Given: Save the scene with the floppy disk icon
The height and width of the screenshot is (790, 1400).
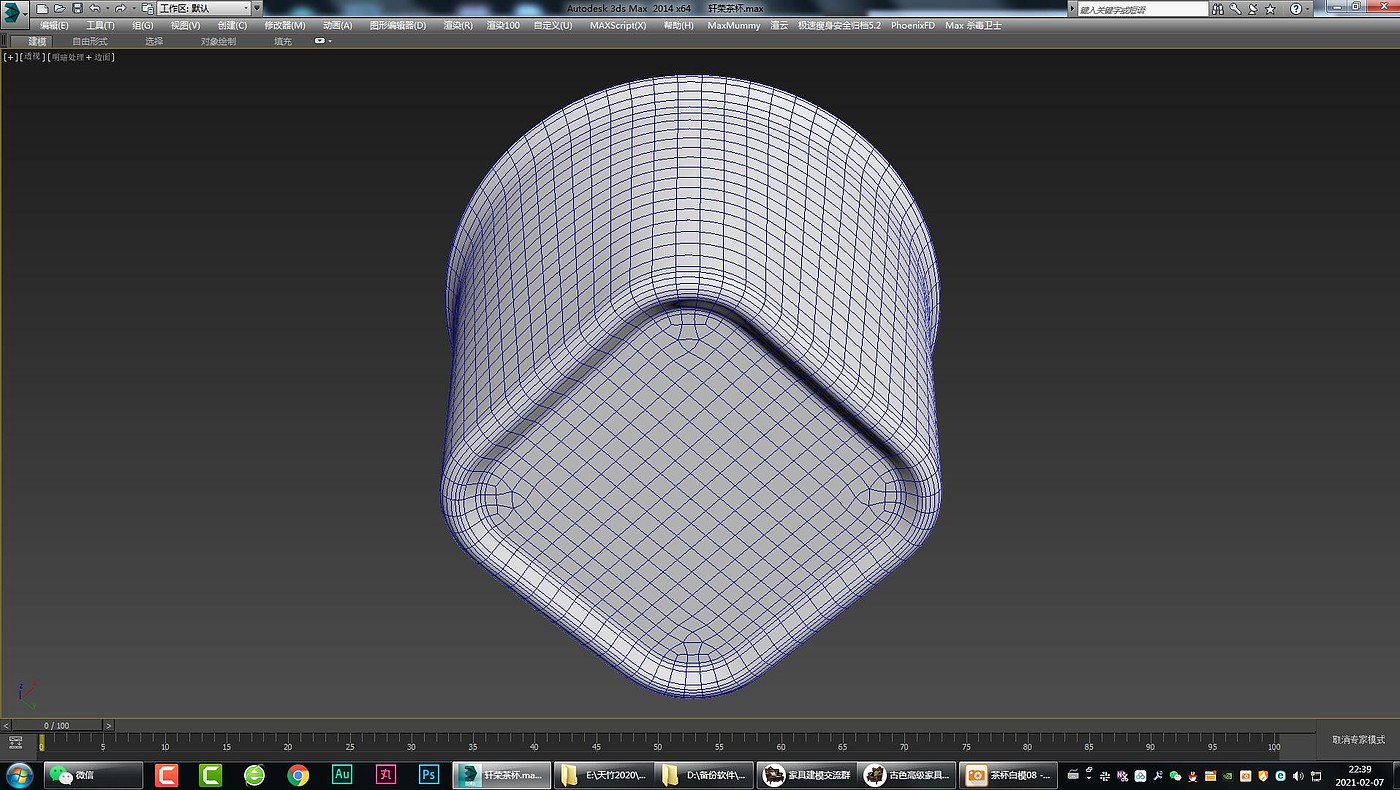Looking at the screenshot, I should point(77,8).
